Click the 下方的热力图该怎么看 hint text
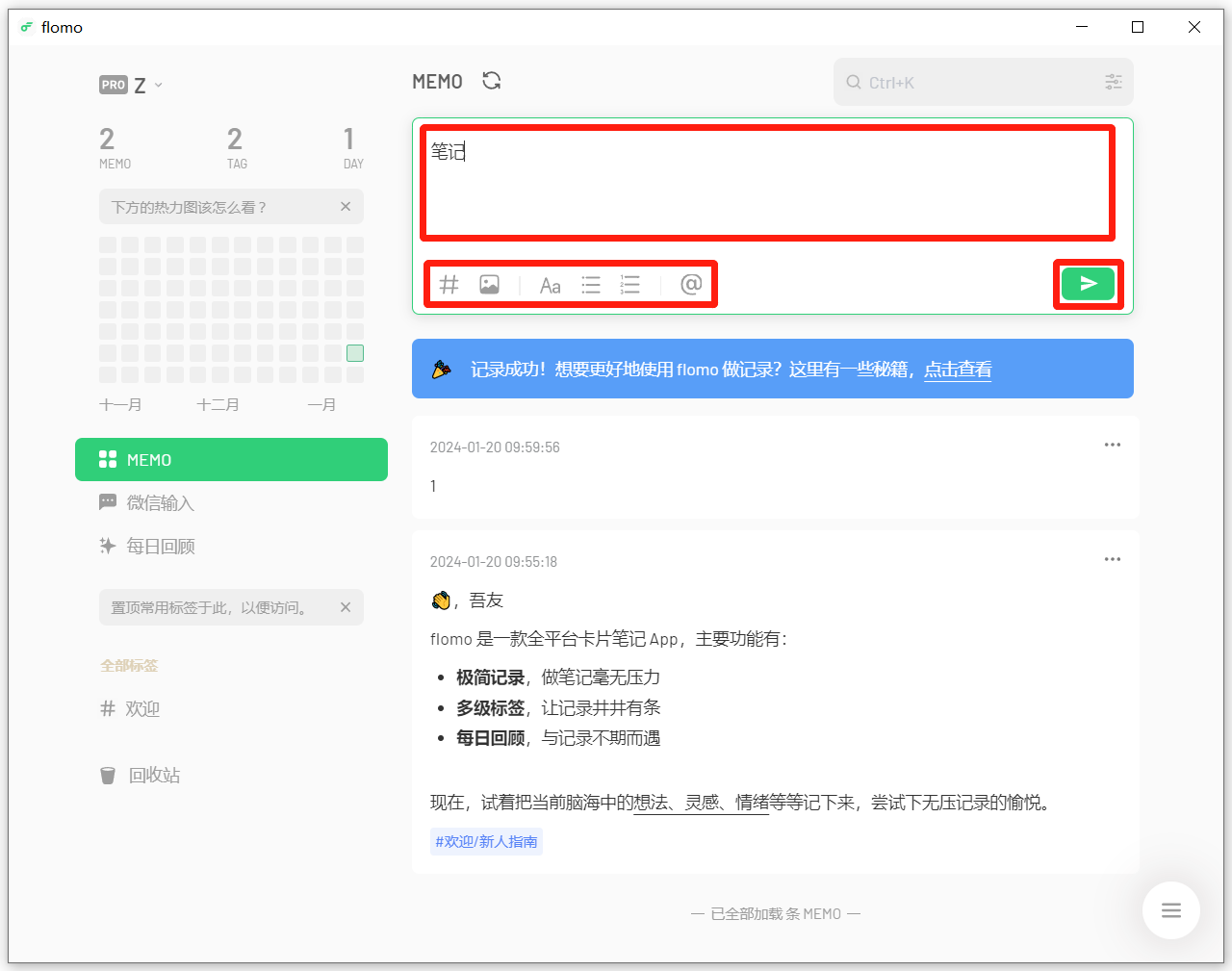 pos(189,207)
